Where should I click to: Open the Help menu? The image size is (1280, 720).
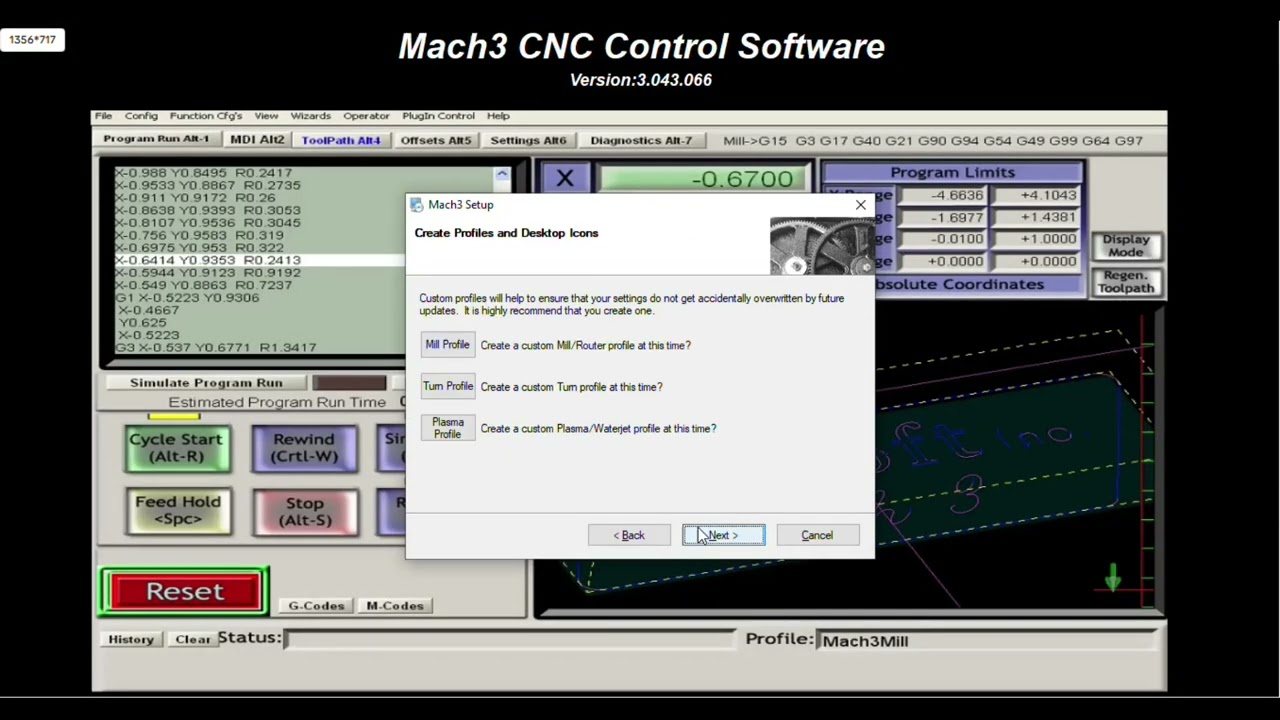498,116
